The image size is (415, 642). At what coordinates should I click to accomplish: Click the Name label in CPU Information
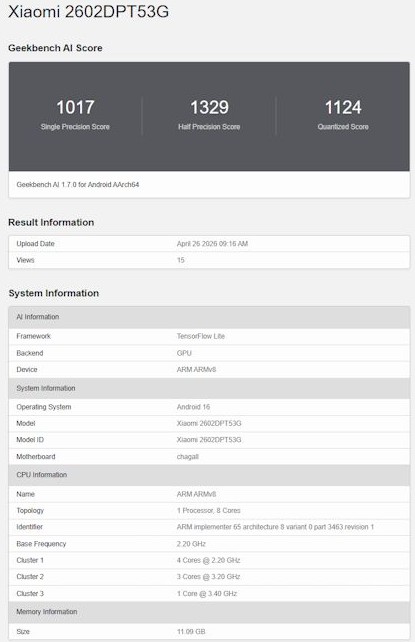[25, 494]
